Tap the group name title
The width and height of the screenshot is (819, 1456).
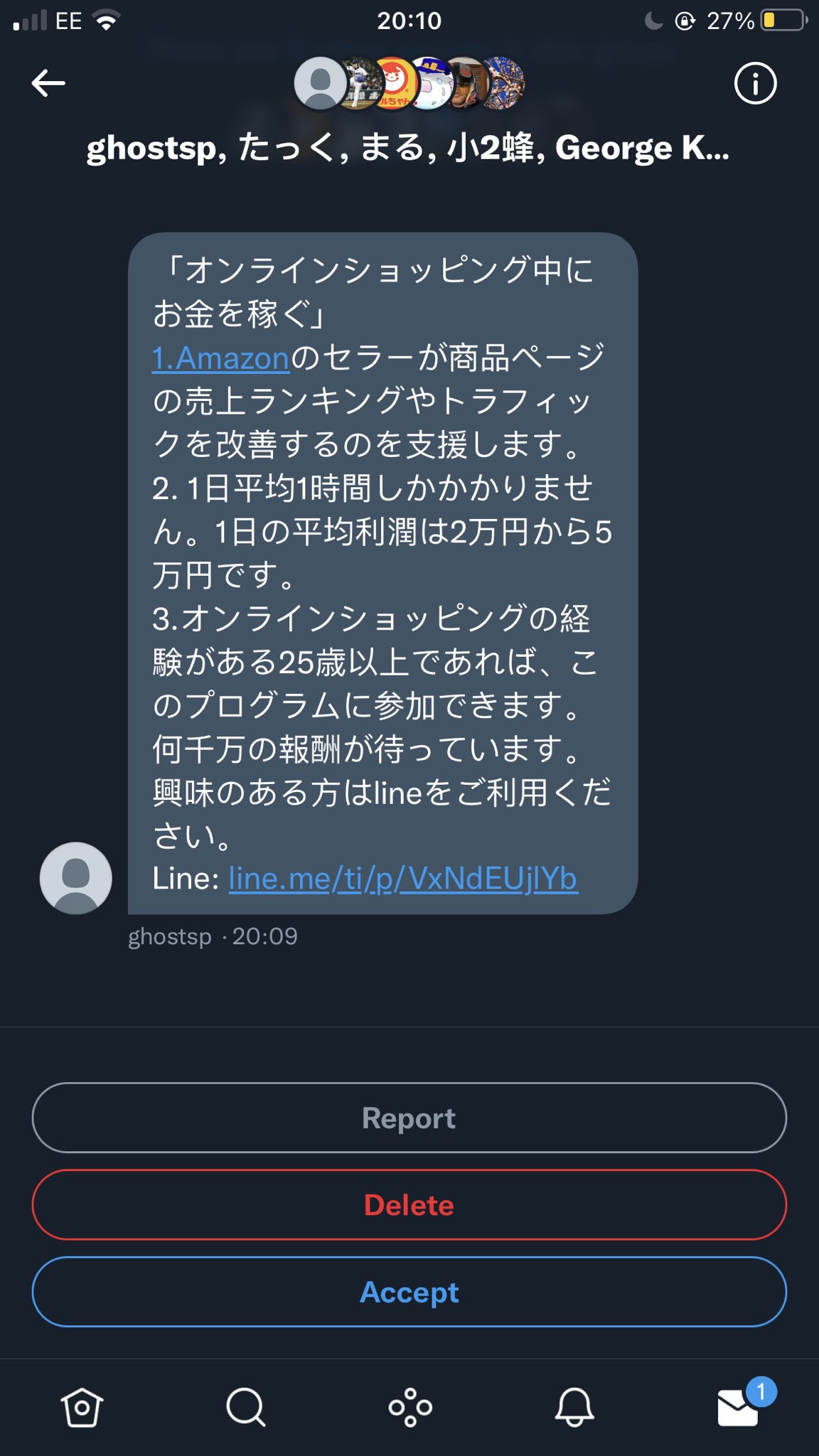[x=408, y=149]
